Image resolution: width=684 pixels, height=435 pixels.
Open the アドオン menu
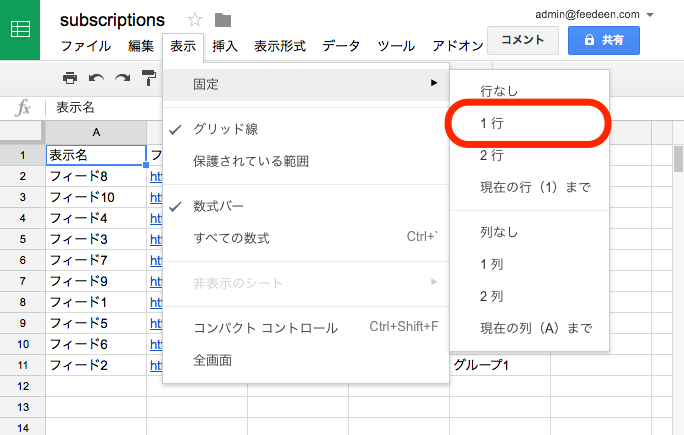[458, 46]
